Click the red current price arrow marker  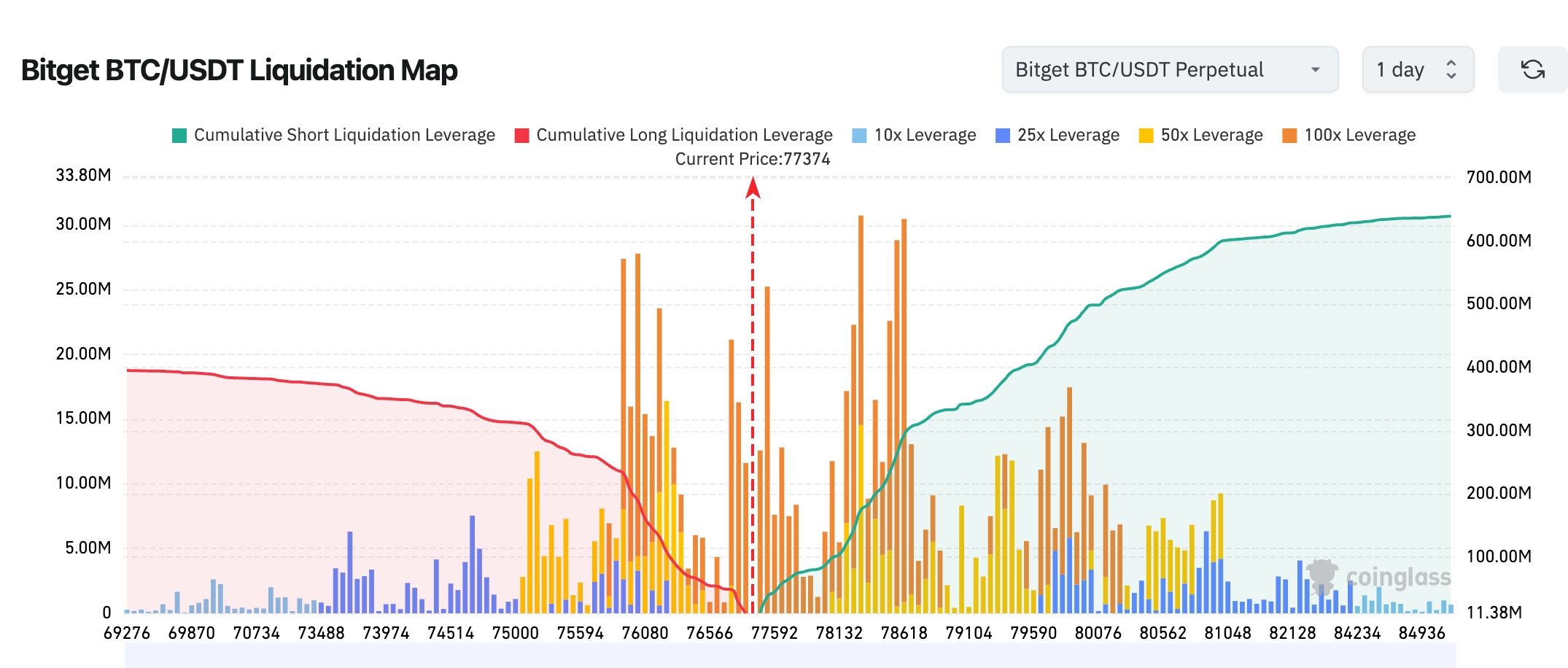[x=753, y=187]
